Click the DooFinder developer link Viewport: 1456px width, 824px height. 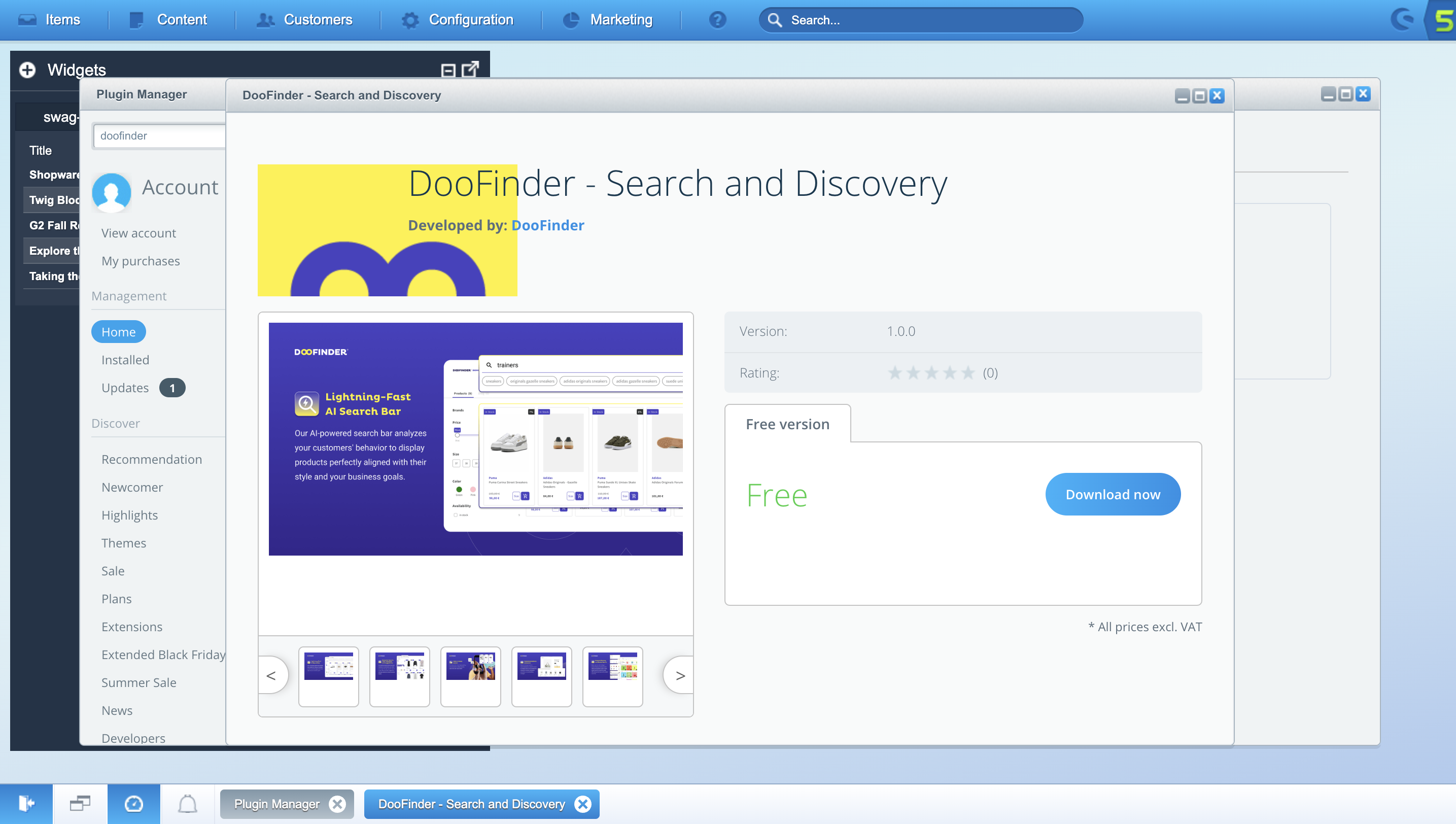point(547,225)
